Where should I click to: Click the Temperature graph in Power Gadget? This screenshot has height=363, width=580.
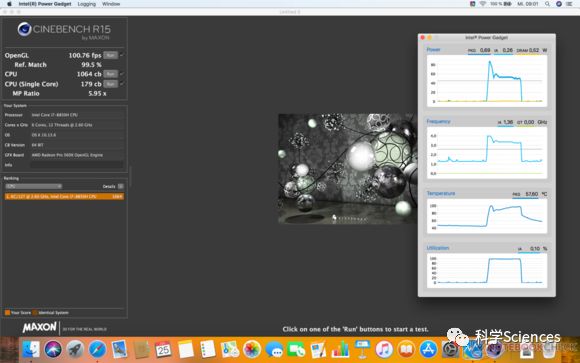(487, 216)
